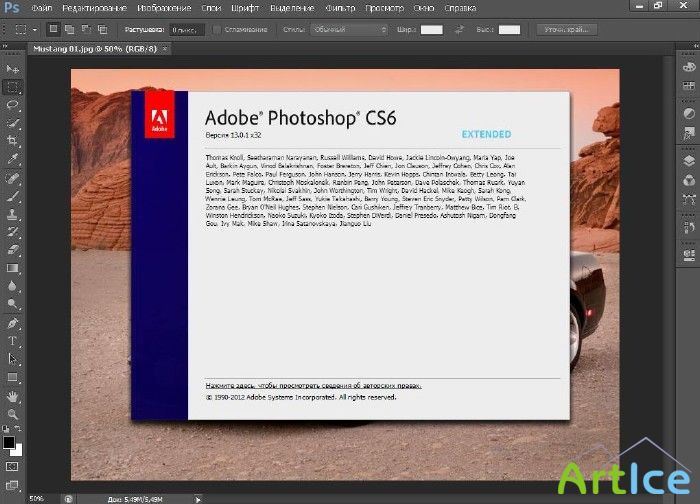
Task: Select the Gradient tool
Action: tap(12, 268)
